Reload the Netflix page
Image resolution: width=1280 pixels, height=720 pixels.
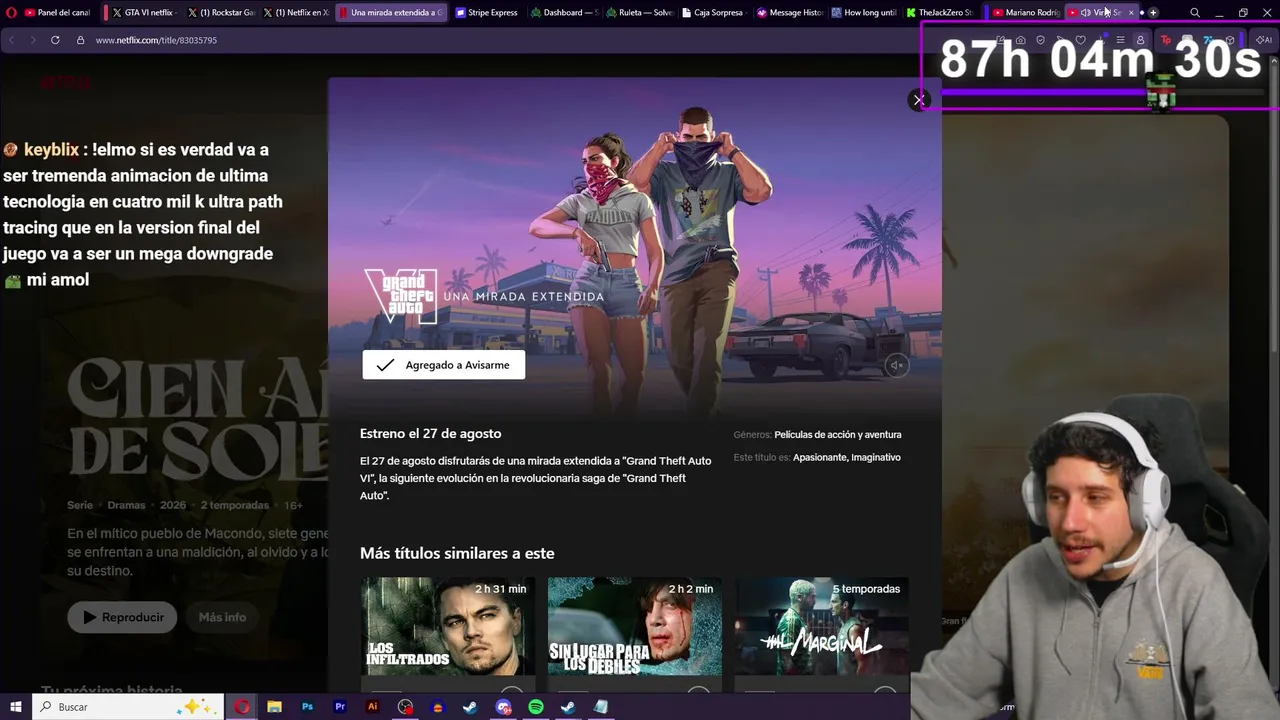55,40
